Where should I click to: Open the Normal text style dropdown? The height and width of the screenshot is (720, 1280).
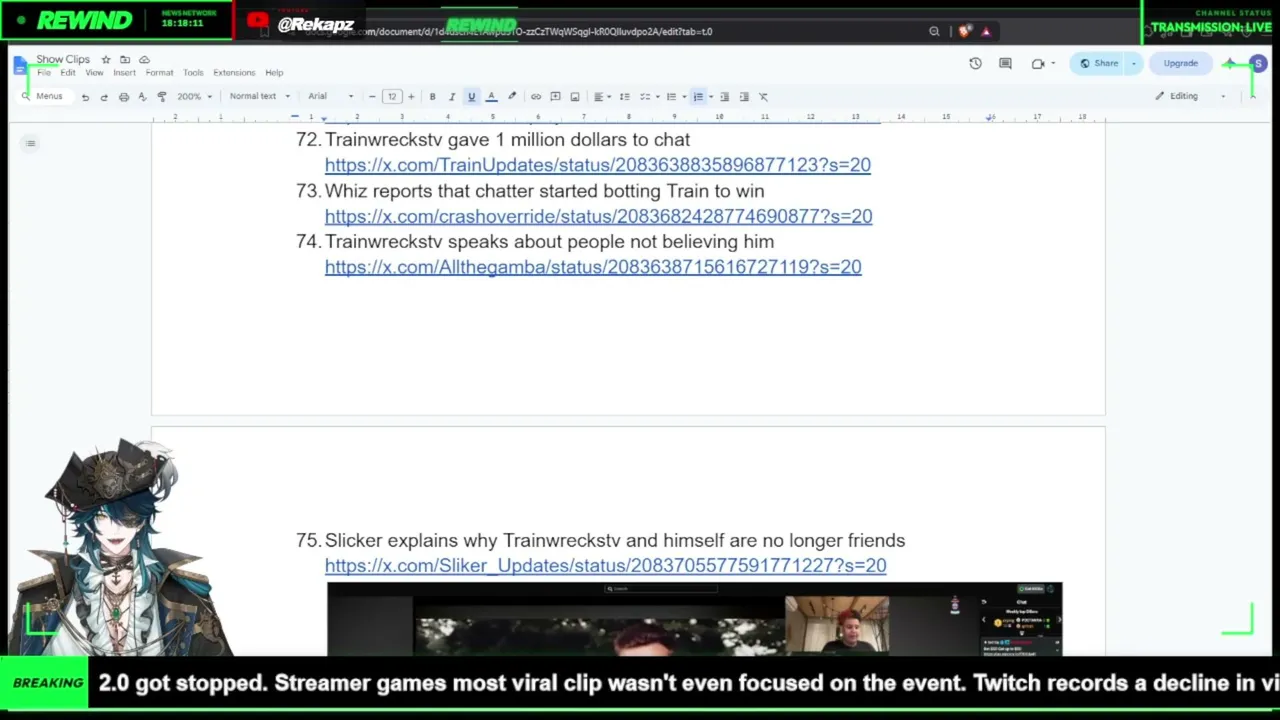(259, 97)
